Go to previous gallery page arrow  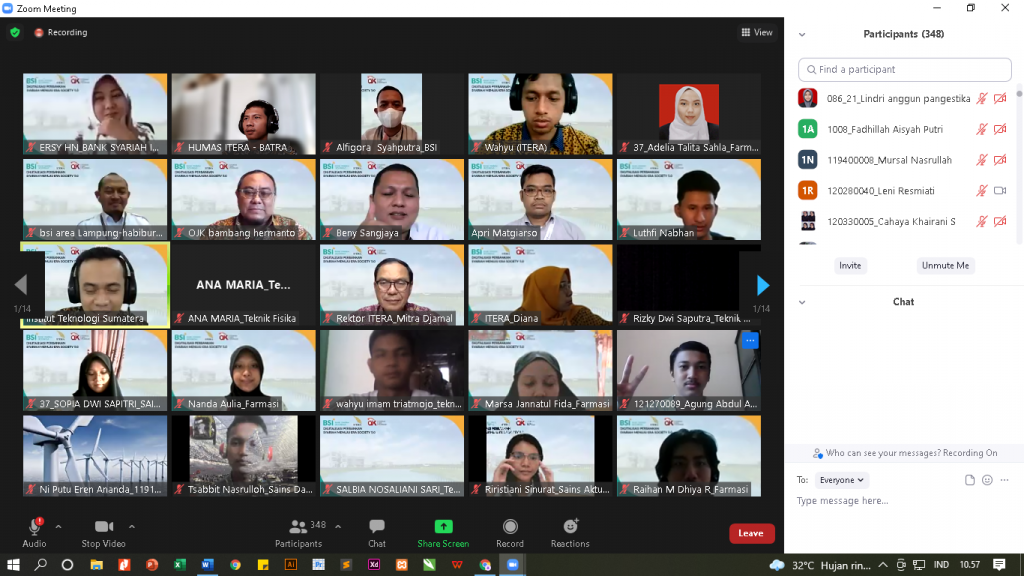pyautogui.click(x=21, y=285)
